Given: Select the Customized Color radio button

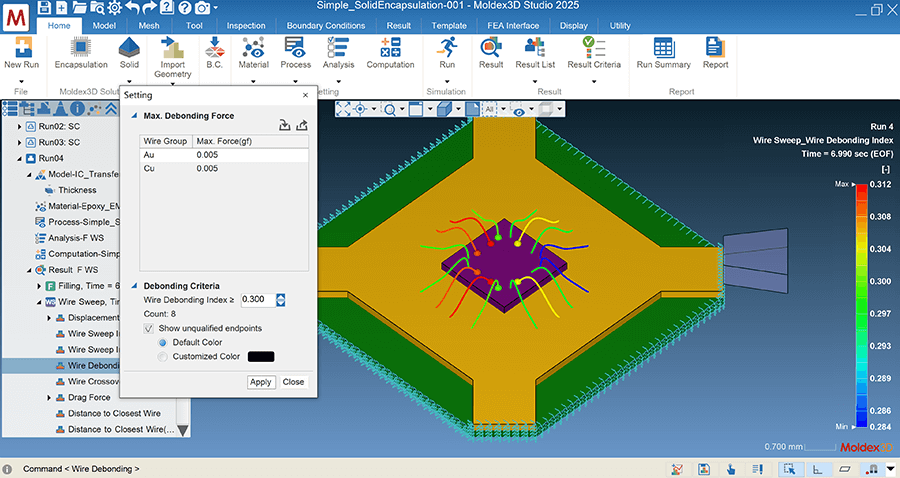Looking at the screenshot, I should click(162, 357).
